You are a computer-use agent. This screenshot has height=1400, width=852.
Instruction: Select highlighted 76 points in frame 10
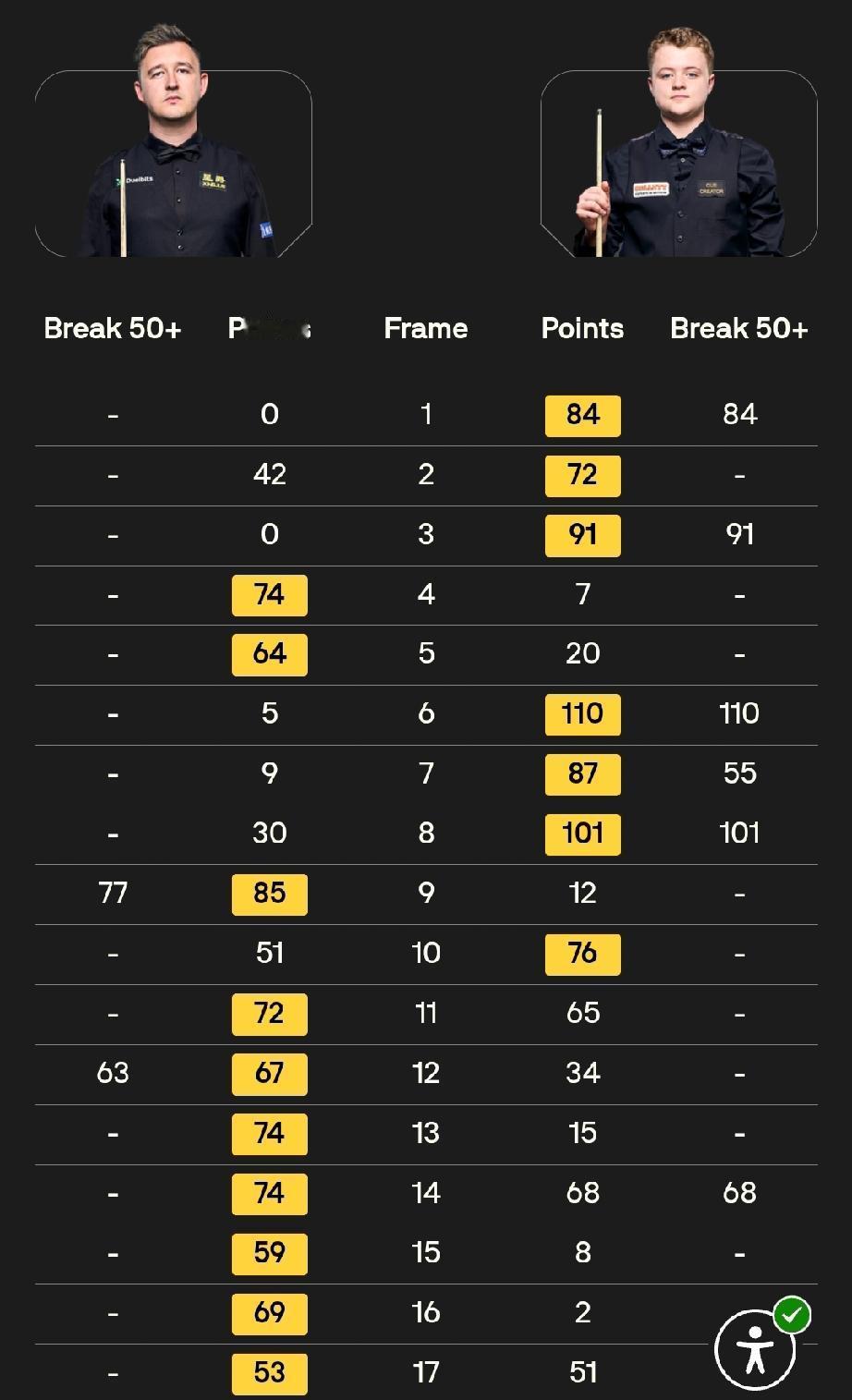pyautogui.click(x=583, y=954)
